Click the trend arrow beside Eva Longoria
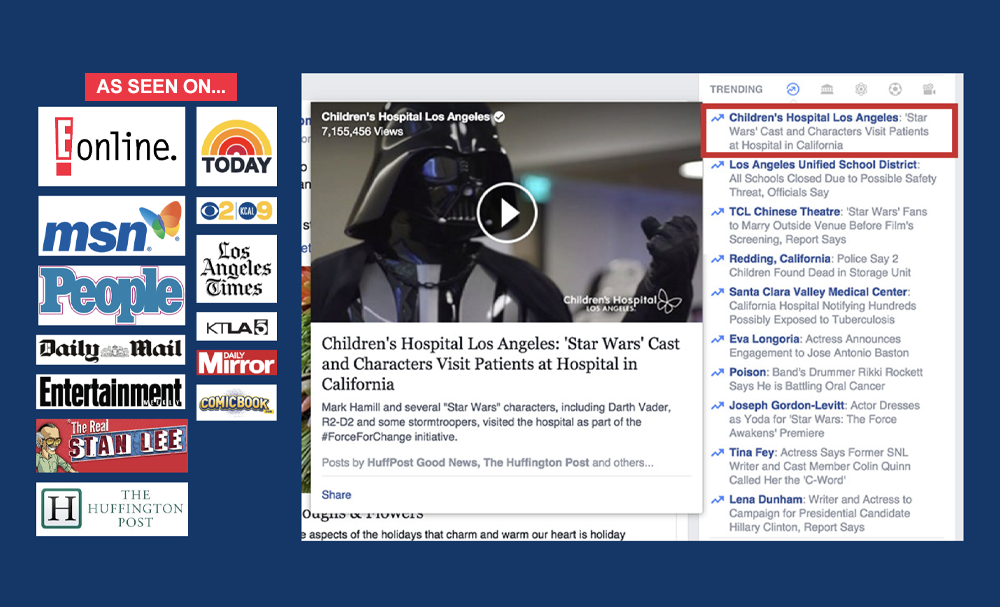This screenshot has height=607, width=1000. pyautogui.click(x=717, y=340)
